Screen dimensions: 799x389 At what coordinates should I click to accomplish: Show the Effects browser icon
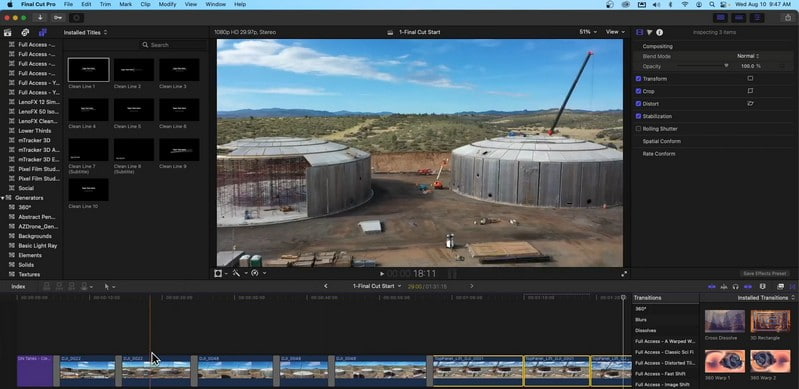coord(780,287)
